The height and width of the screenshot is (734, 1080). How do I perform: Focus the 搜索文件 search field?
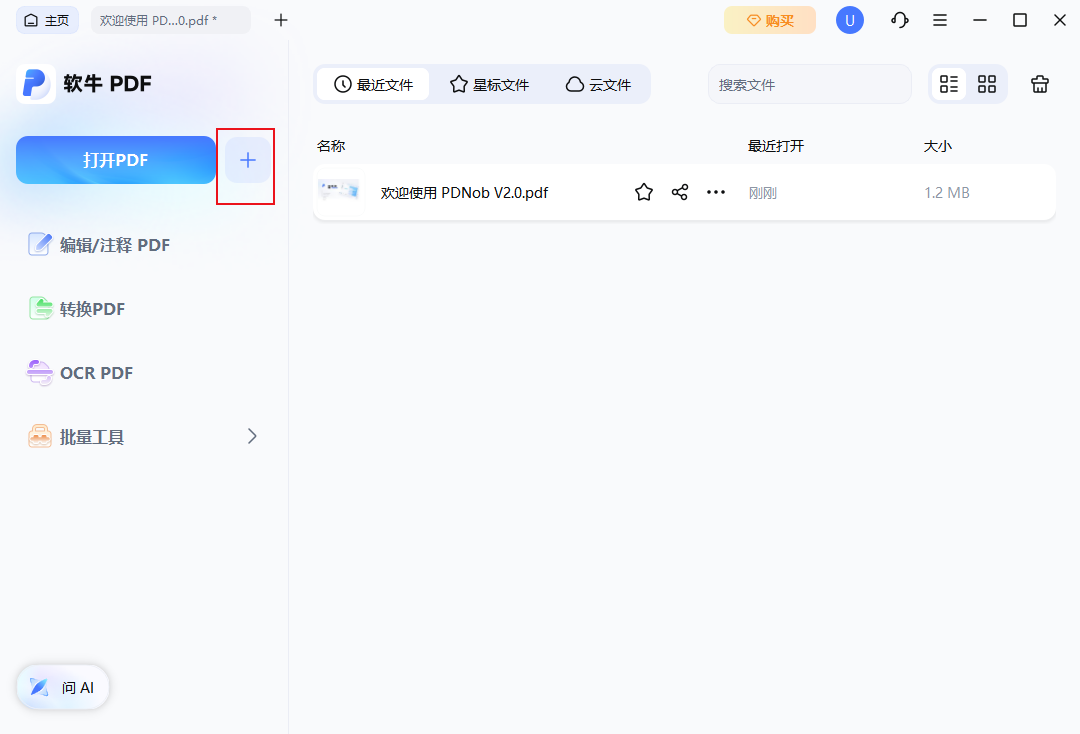click(x=809, y=84)
